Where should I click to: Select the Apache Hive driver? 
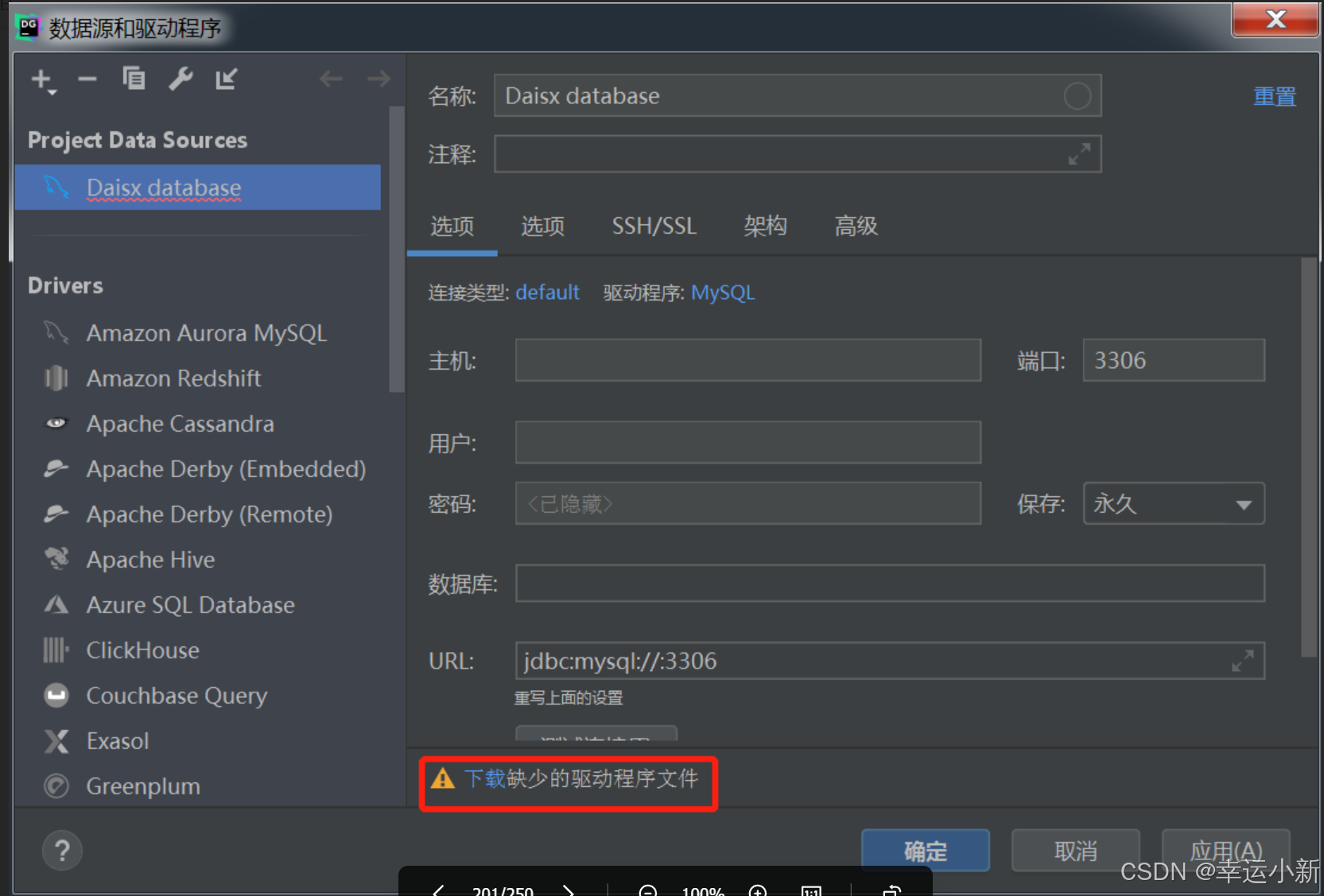150,560
